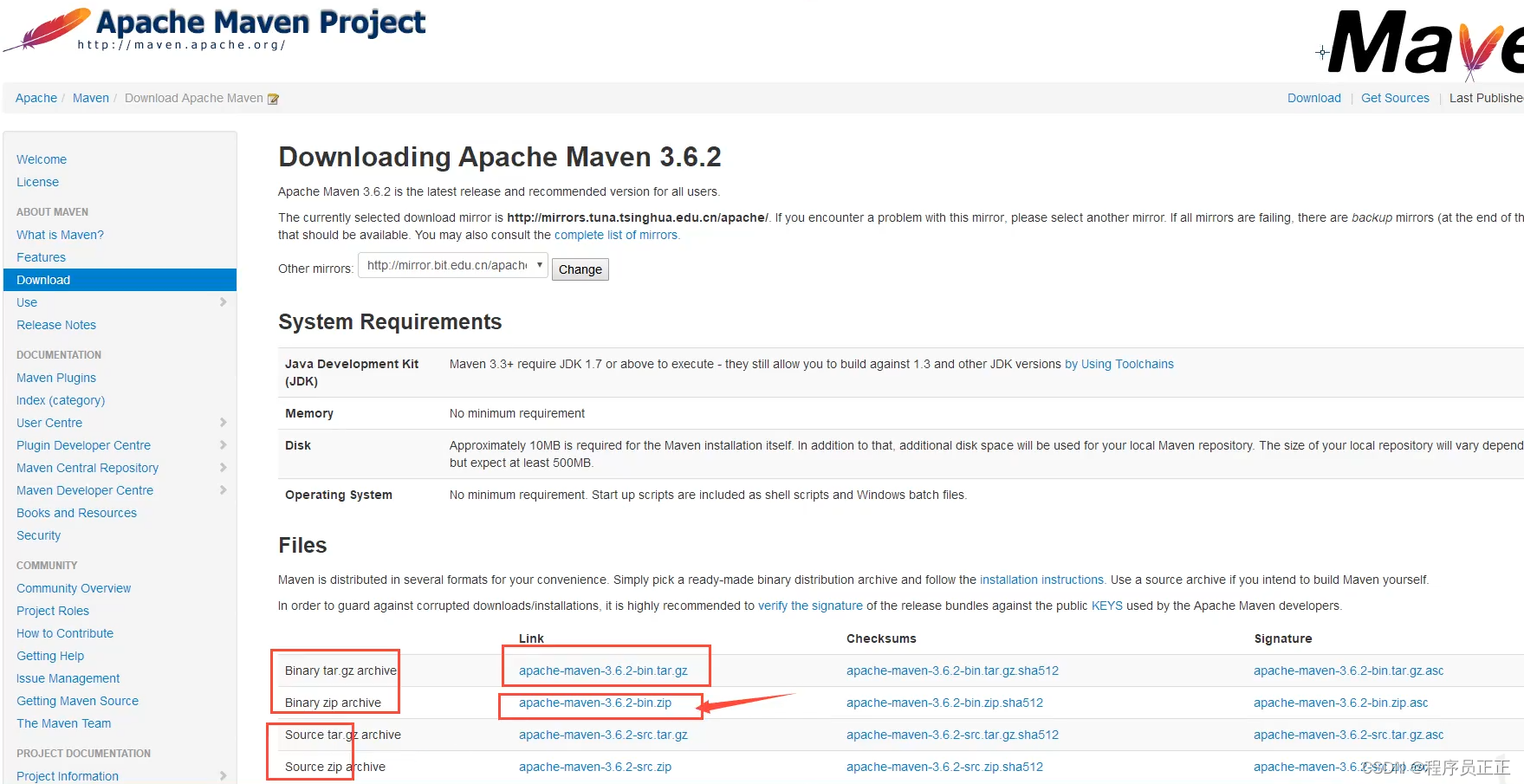1524x784 pixels.
Task: Open The Maven Team link
Action: point(63,723)
